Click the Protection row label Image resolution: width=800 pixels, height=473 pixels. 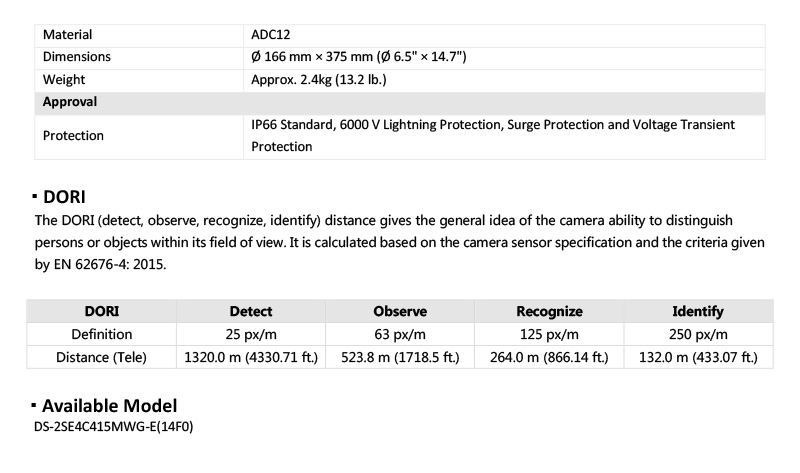[73, 136]
